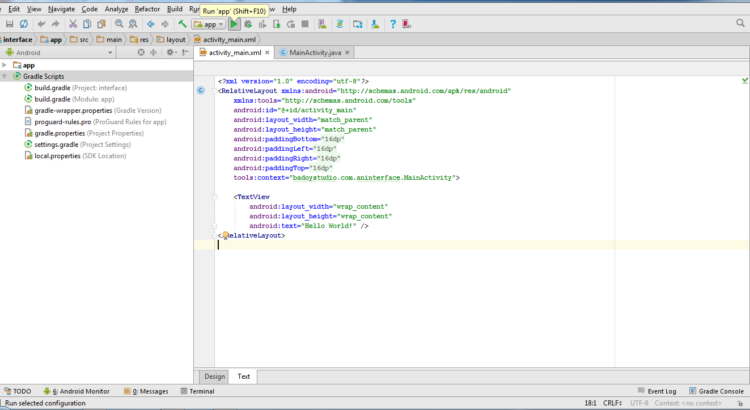Click the Find magnifier icon in toolbar

pos(117,24)
